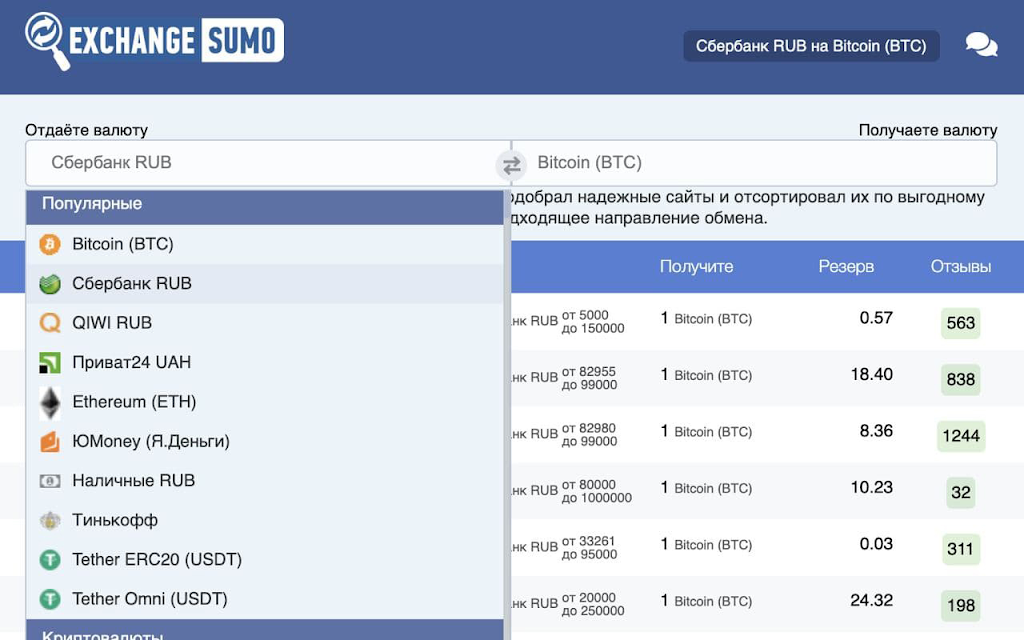This screenshot has width=1024, height=640.
Task: Click the Sberbank green icon
Action: 50,284
